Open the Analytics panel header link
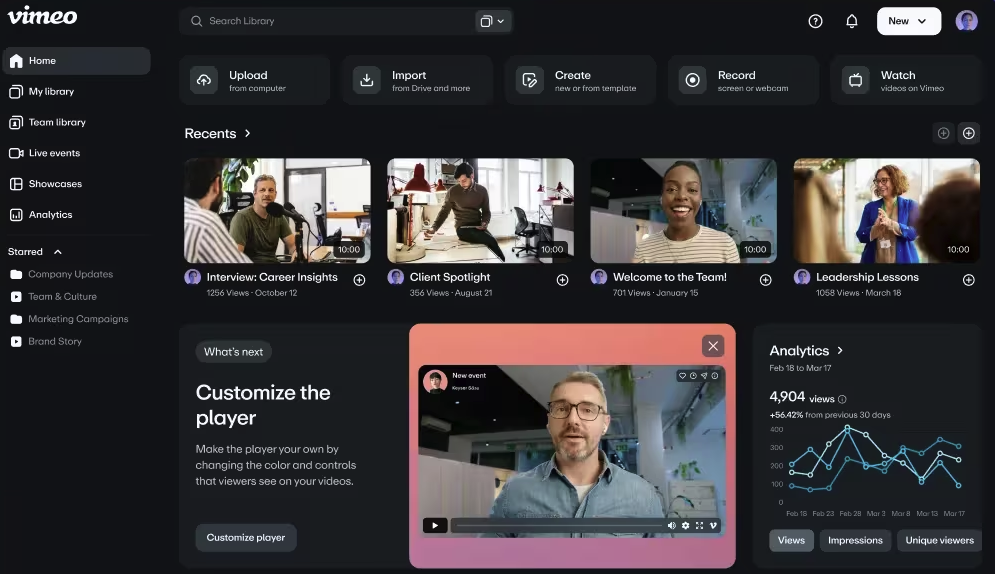This screenshot has height=574, width=995. pyautogui.click(x=806, y=351)
